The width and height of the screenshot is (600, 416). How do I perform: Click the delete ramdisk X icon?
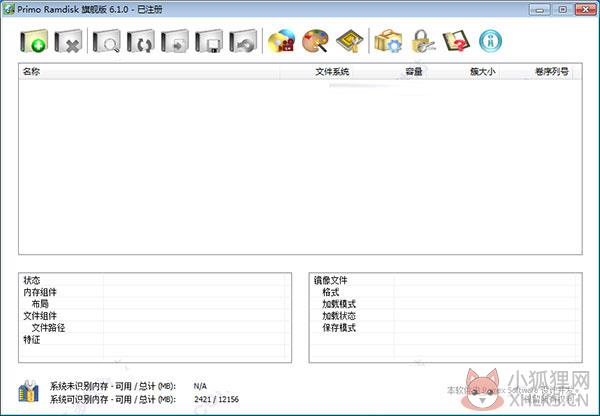pyautogui.click(x=68, y=41)
